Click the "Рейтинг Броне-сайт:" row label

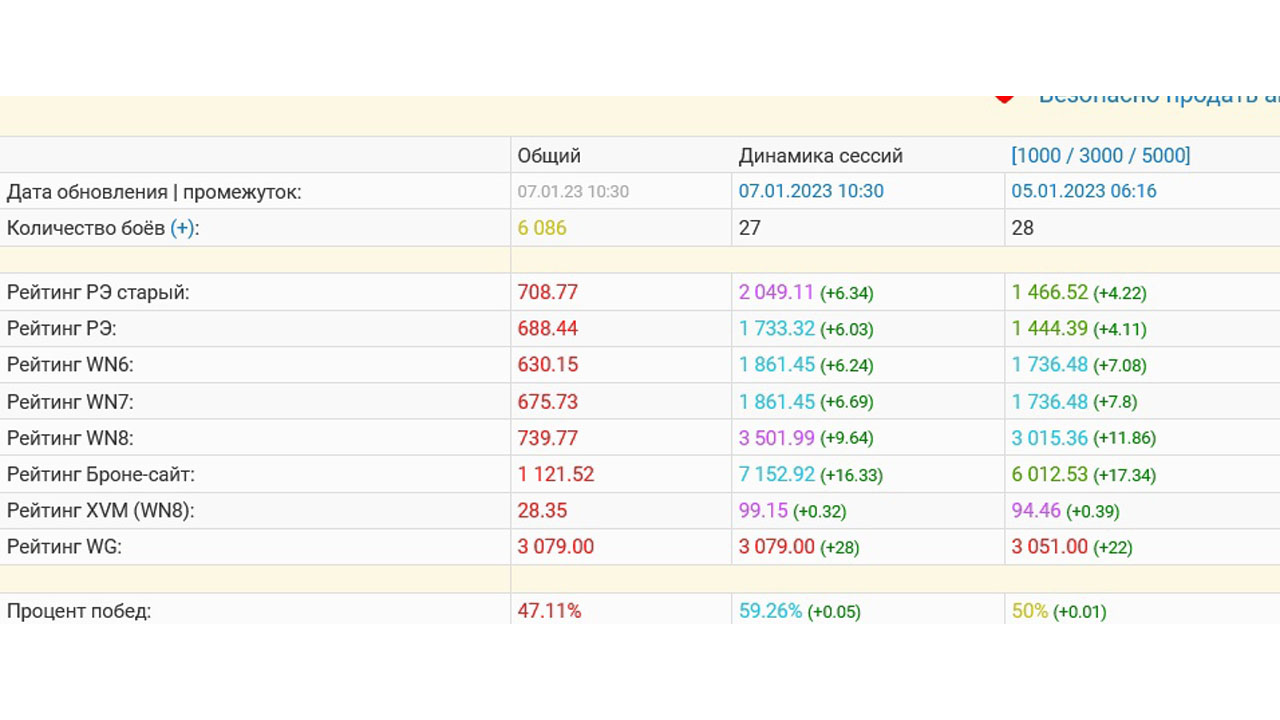(101, 475)
